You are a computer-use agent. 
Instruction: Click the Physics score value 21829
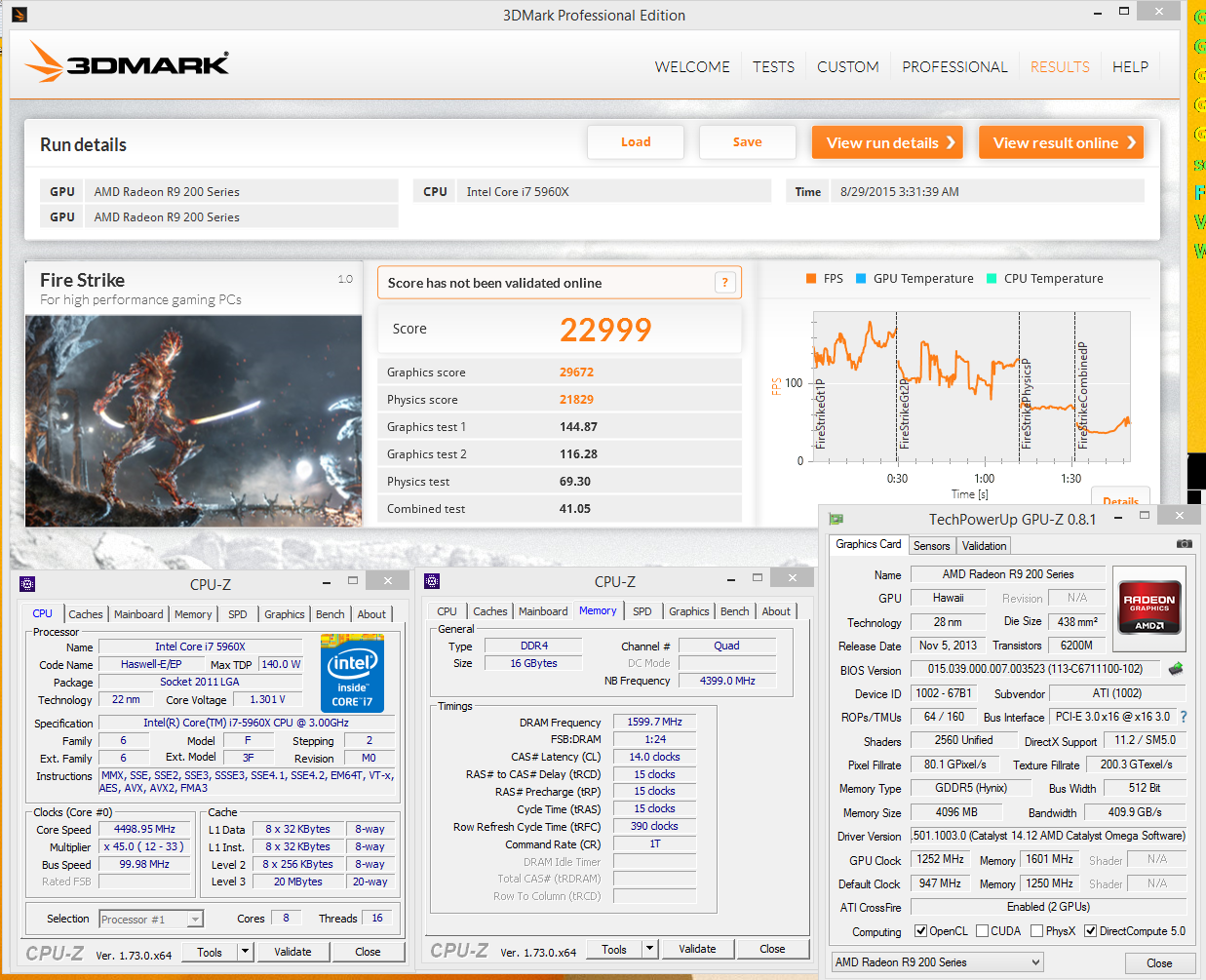coord(576,400)
